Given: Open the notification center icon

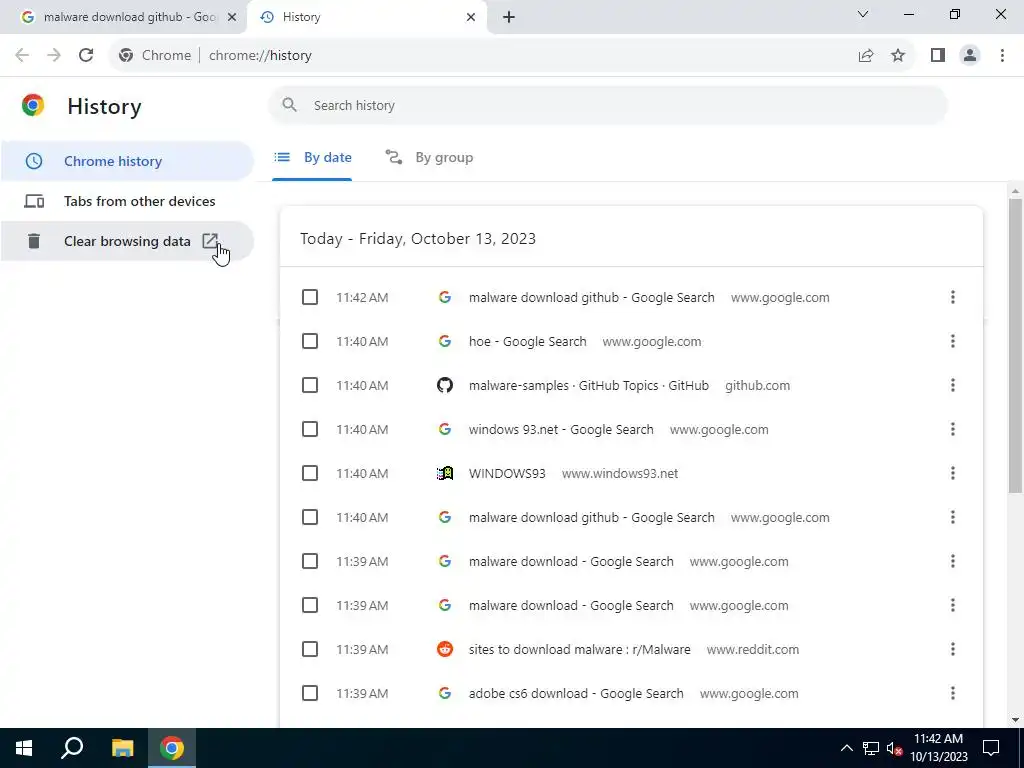Looking at the screenshot, I should pyautogui.click(x=991, y=748).
